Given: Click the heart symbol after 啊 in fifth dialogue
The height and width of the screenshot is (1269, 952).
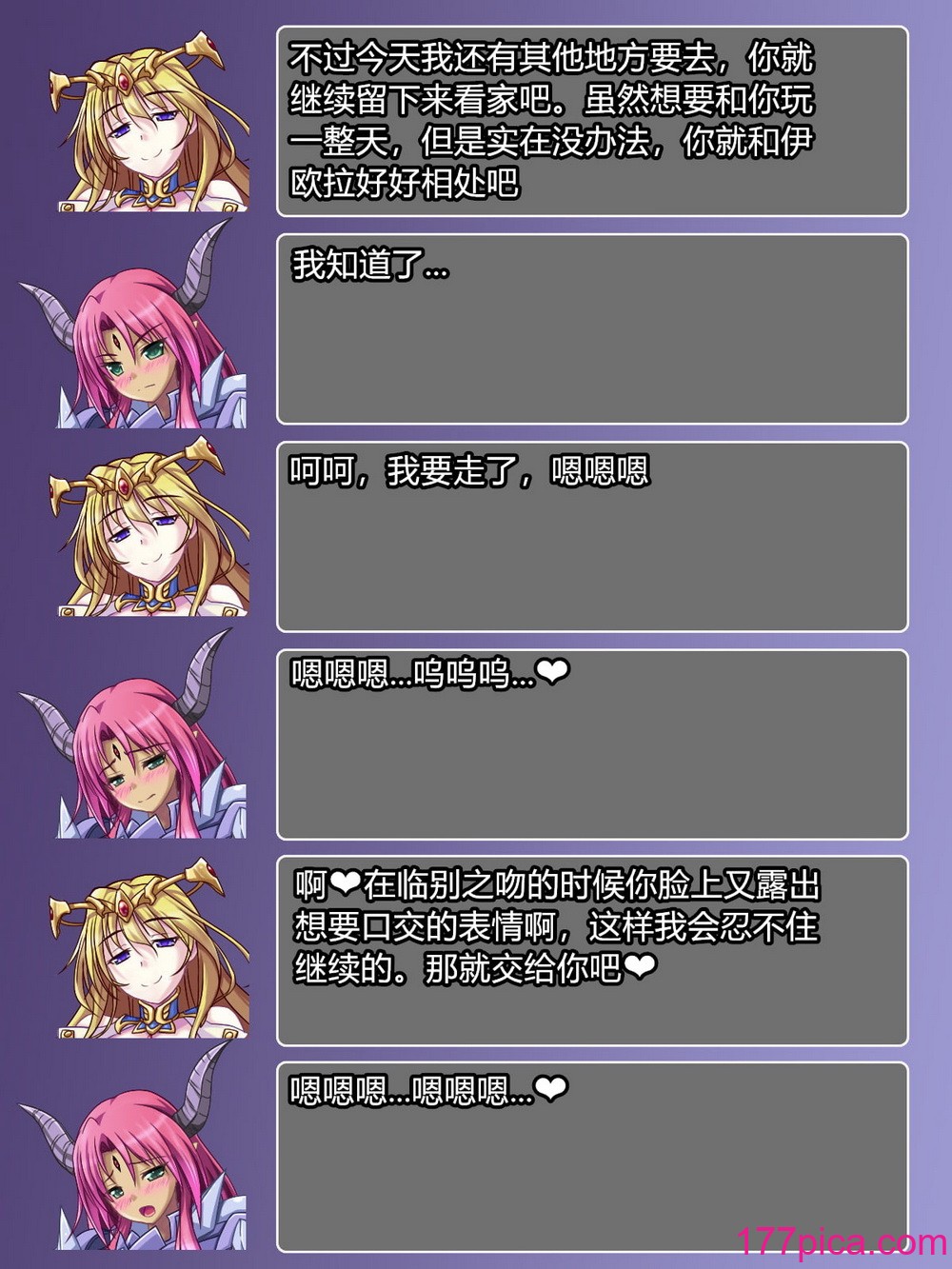Looking at the screenshot, I should click(345, 886).
